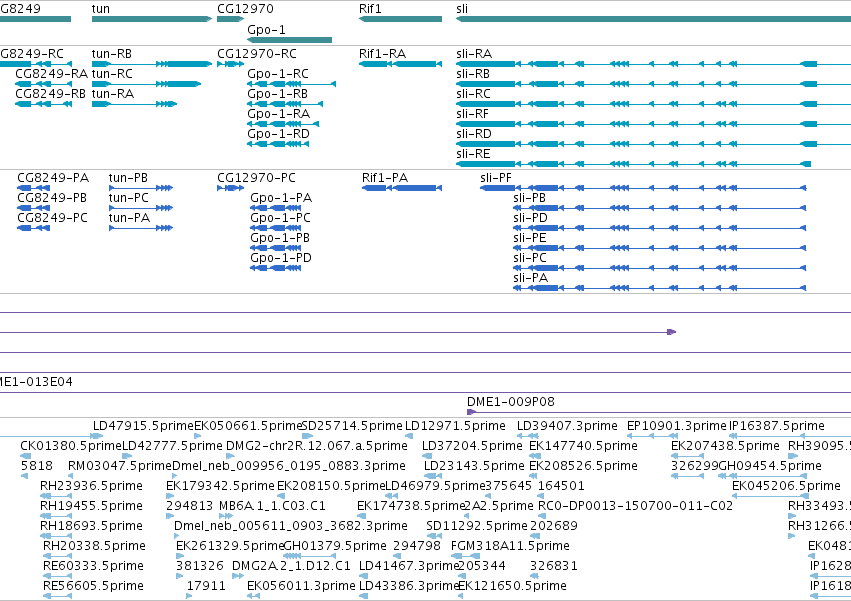851x601 pixels.
Task: Select the Rif1 gene feature
Action: click(x=400, y=19)
